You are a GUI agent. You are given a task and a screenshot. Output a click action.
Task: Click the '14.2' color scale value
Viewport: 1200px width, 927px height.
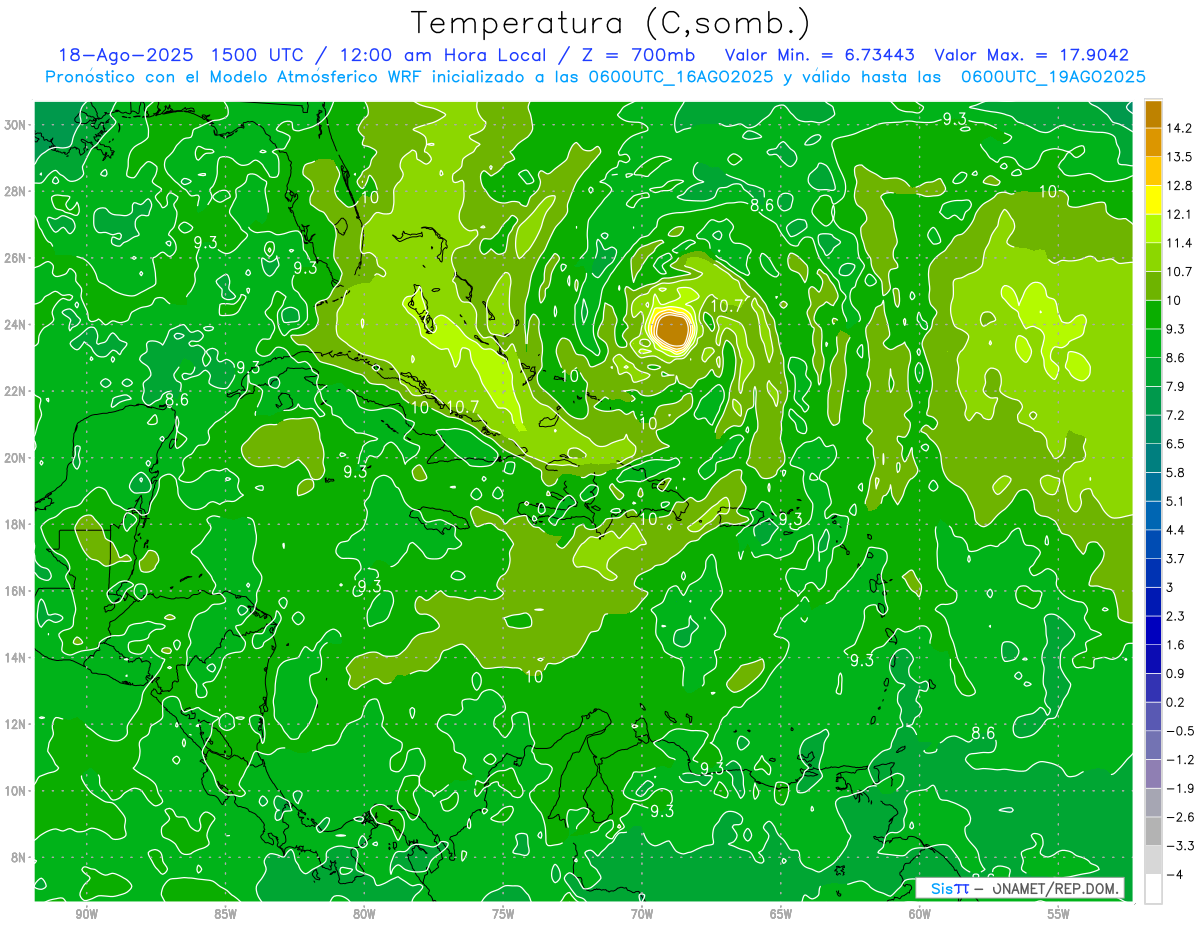pos(1179,128)
